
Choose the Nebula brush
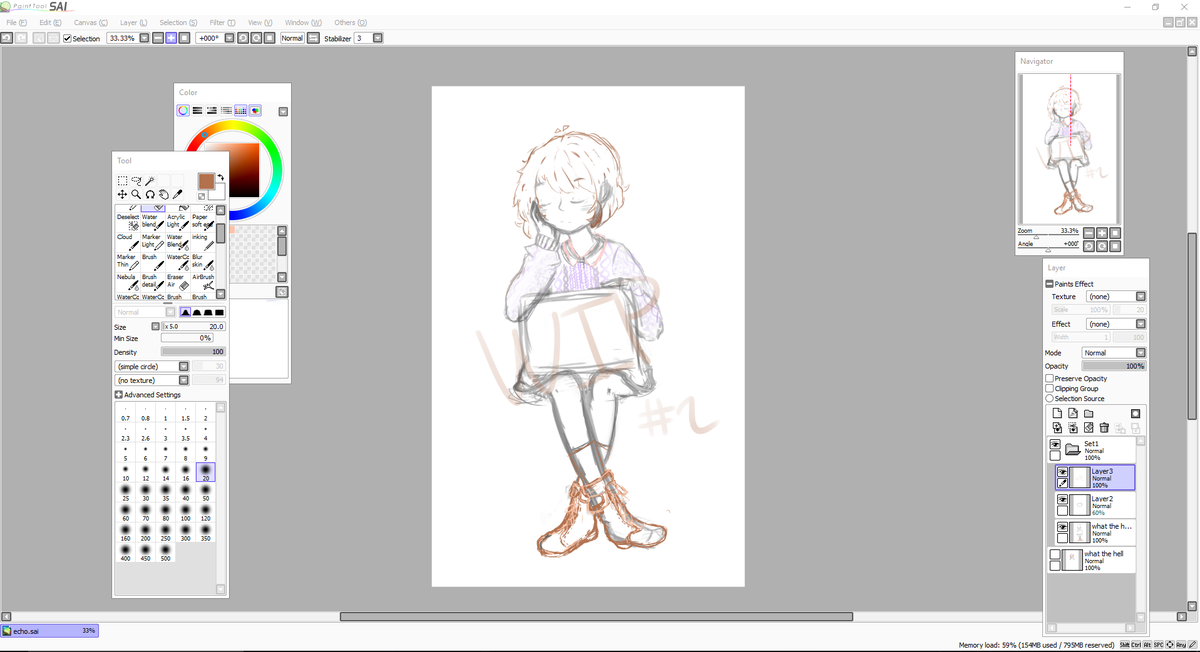click(128, 281)
